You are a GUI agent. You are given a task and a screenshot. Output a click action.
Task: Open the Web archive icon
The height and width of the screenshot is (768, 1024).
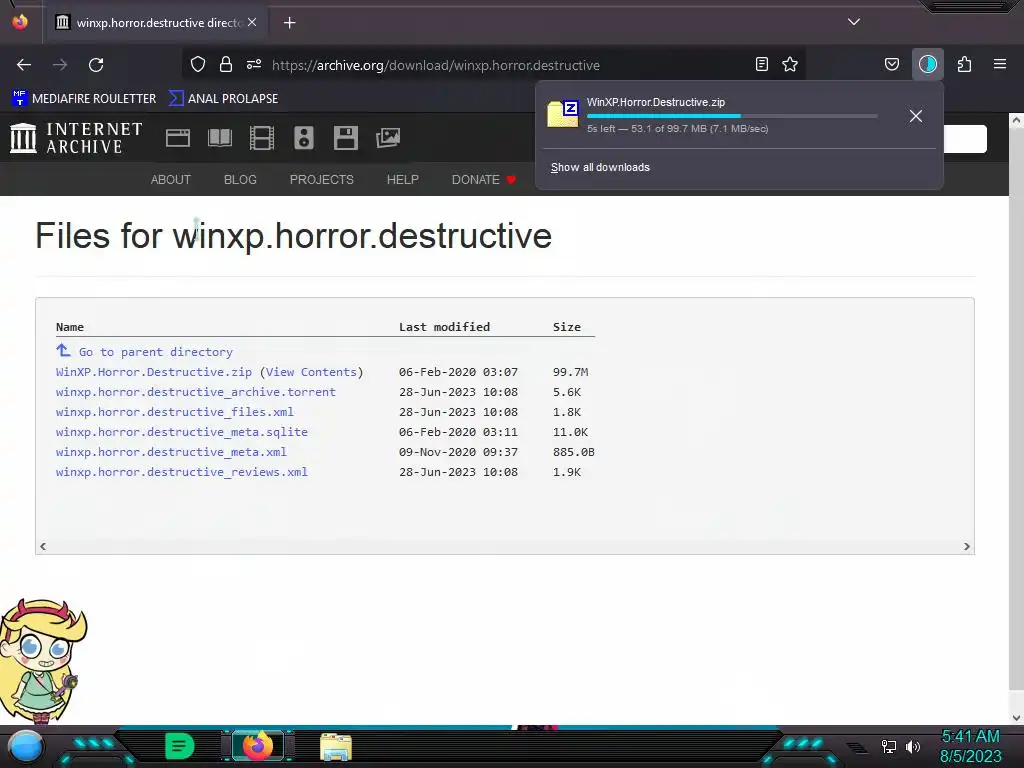(178, 138)
